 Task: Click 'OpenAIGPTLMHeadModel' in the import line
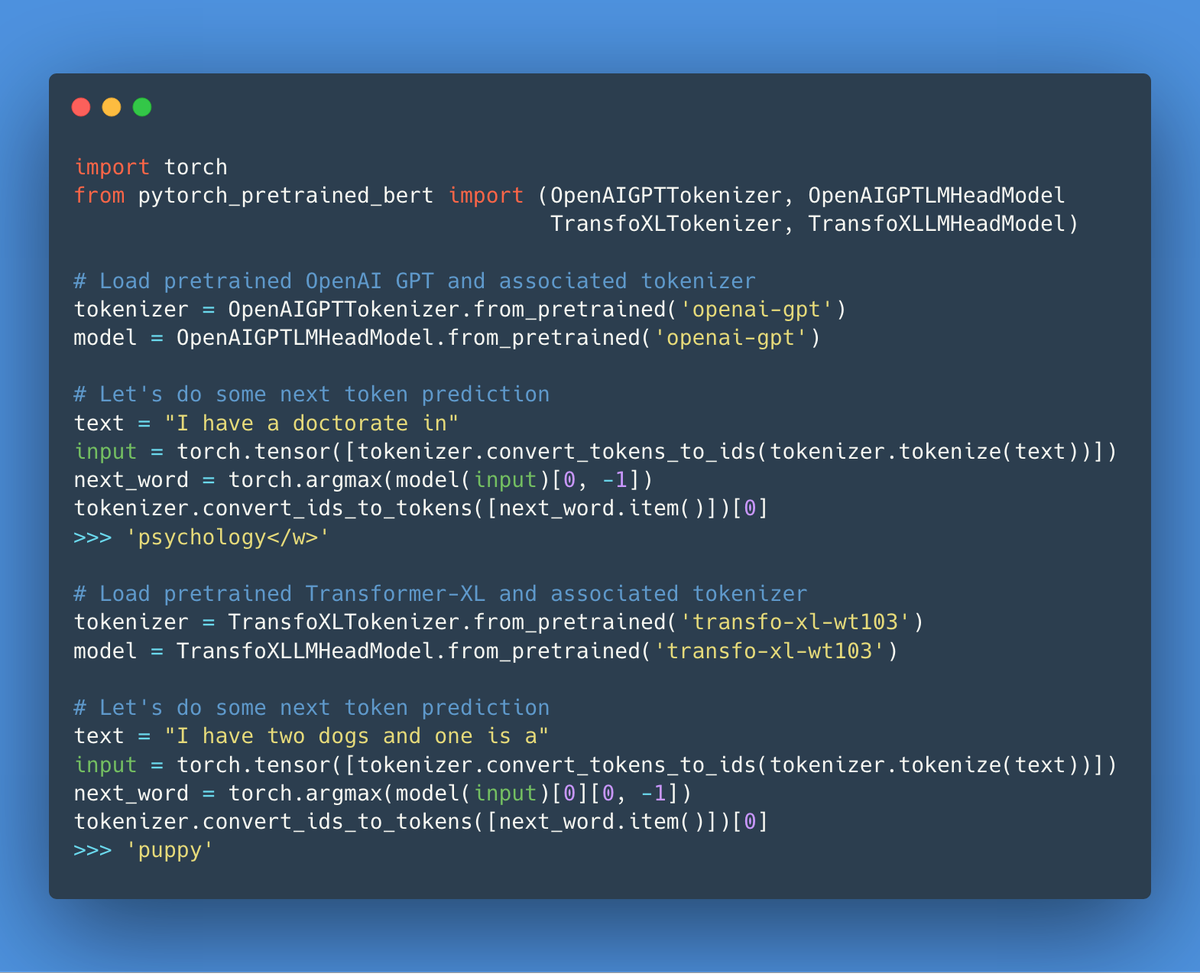point(937,195)
